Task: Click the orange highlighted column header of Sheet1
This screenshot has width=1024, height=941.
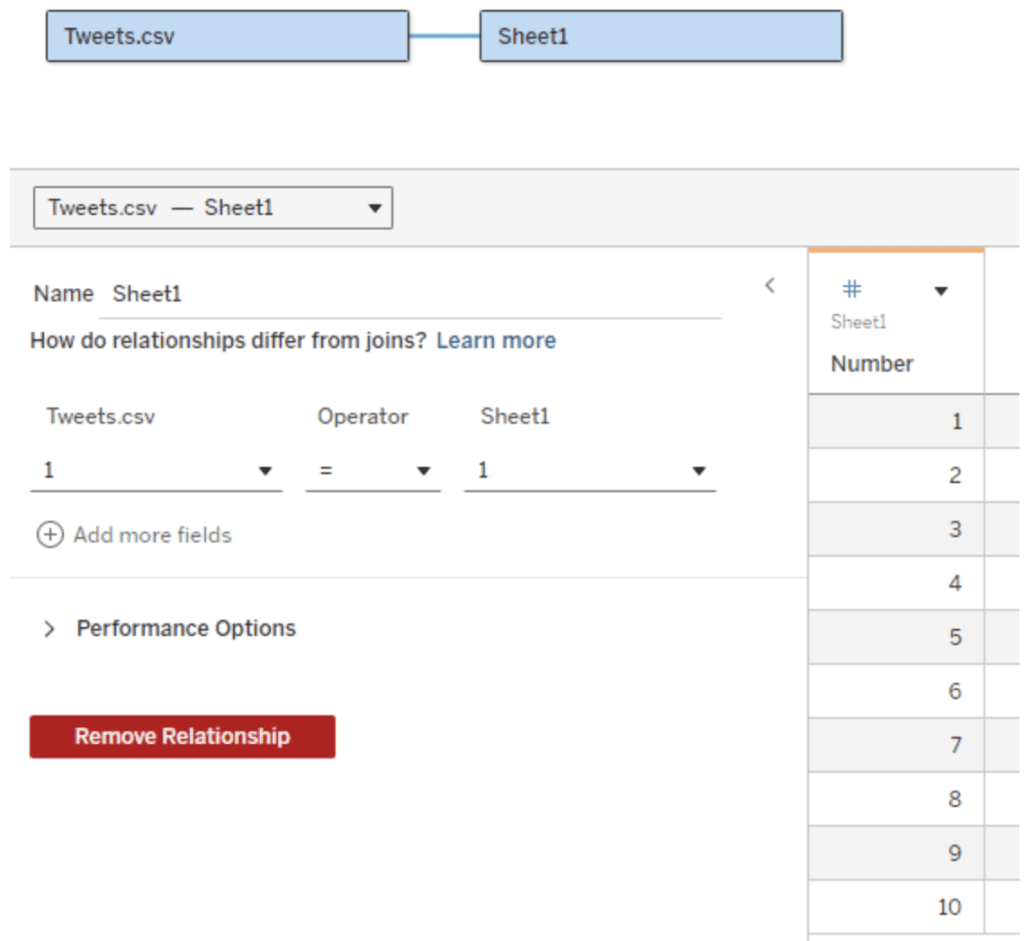Action: coord(895,250)
